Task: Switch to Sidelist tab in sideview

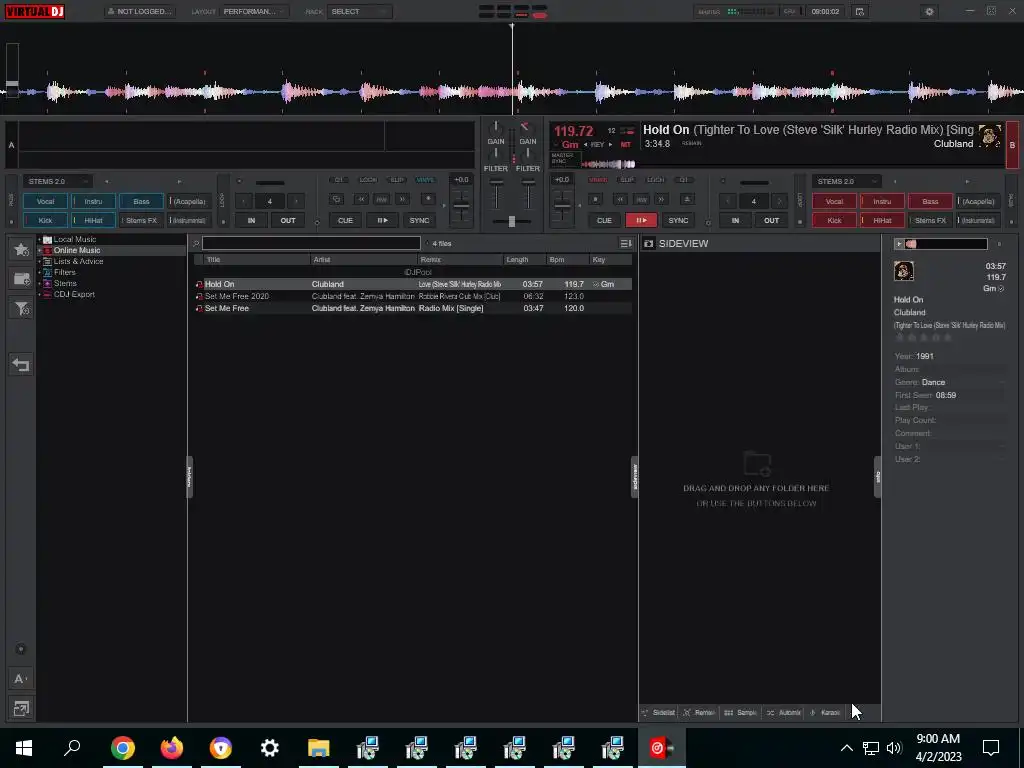Action: [x=658, y=712]
